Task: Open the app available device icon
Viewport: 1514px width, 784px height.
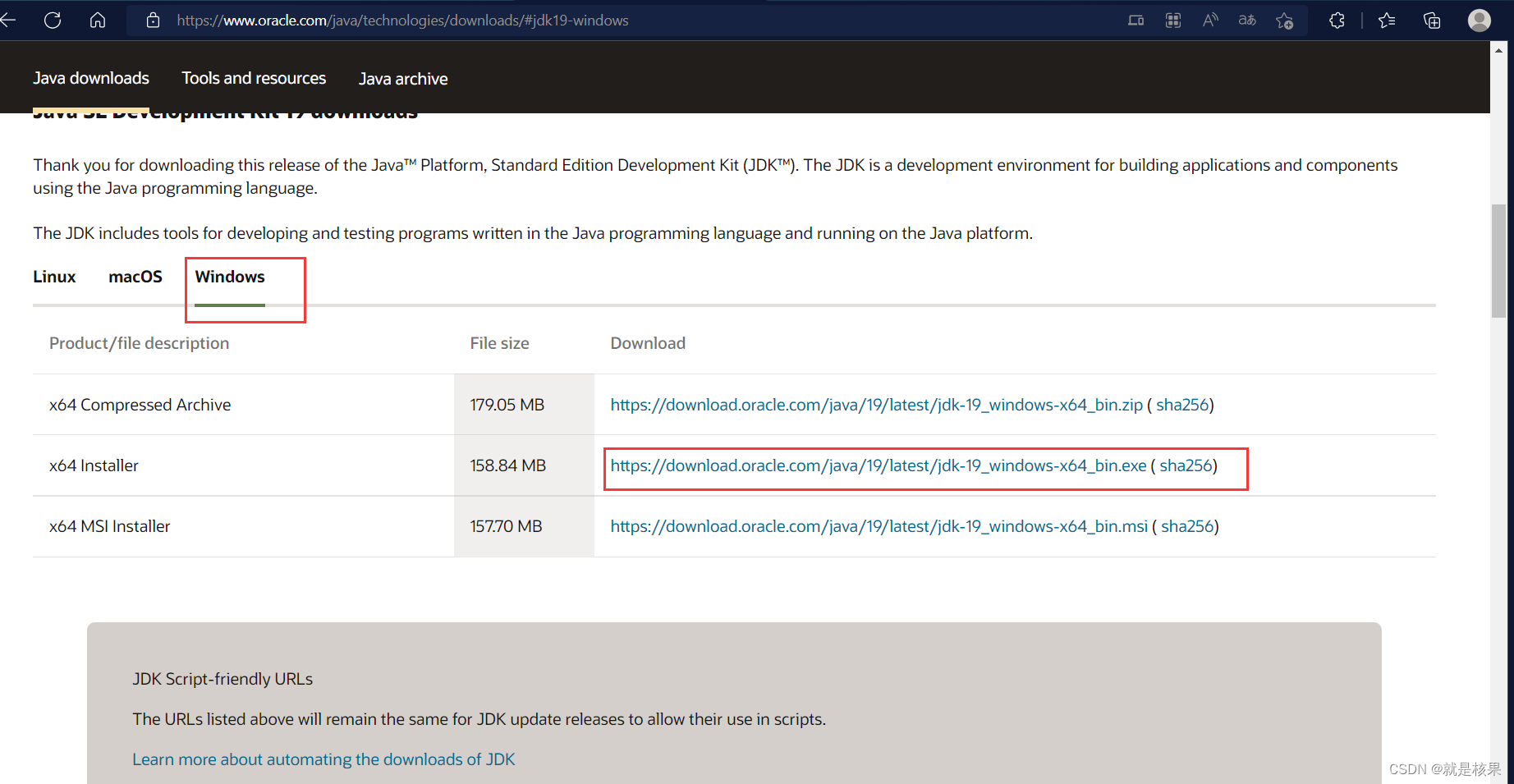Action: coord(1136,21)
